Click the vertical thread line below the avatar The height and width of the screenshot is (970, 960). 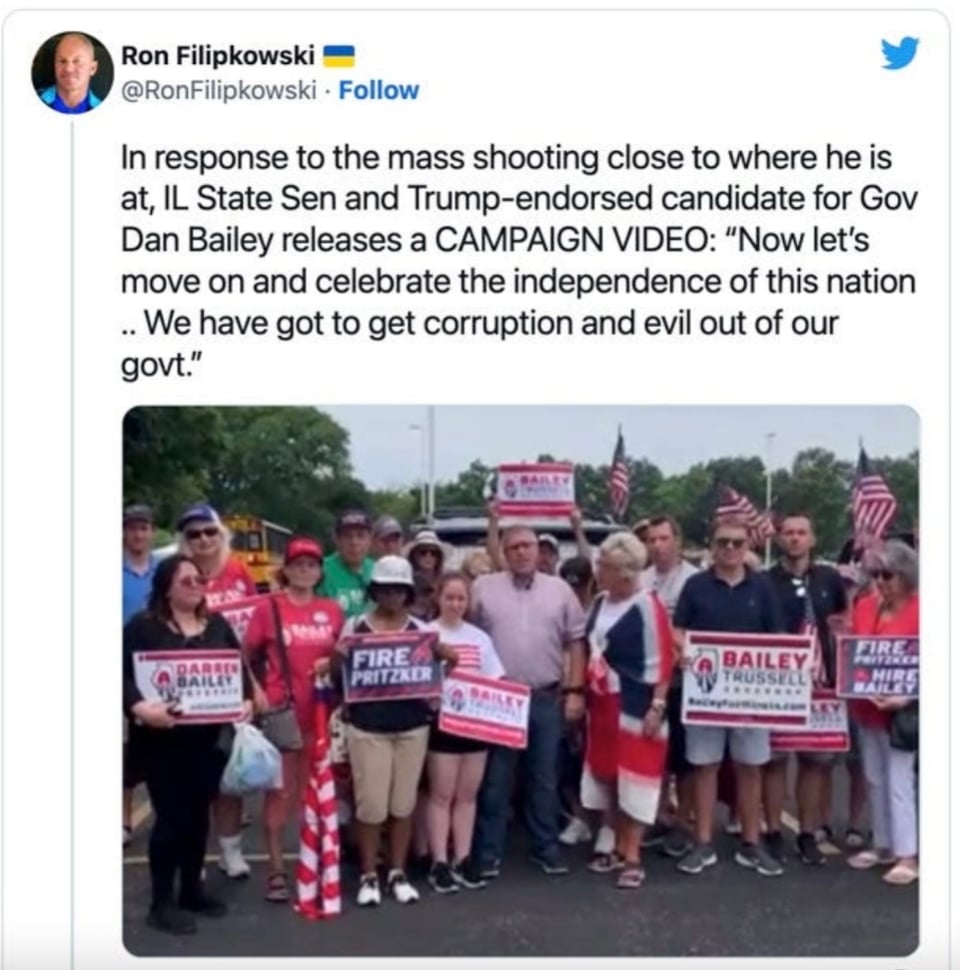pyautogui.click(x=72, y=544)
